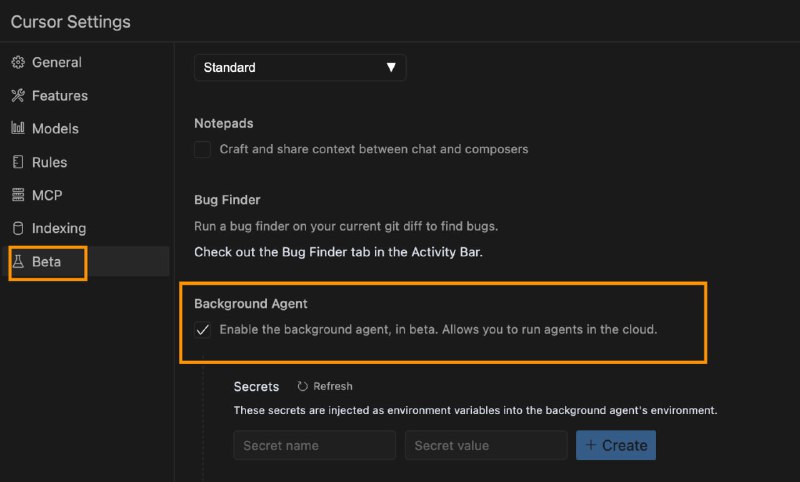800x482 pixels.
Task: Focus the Secret value field
Action: [x=486, y=445]
